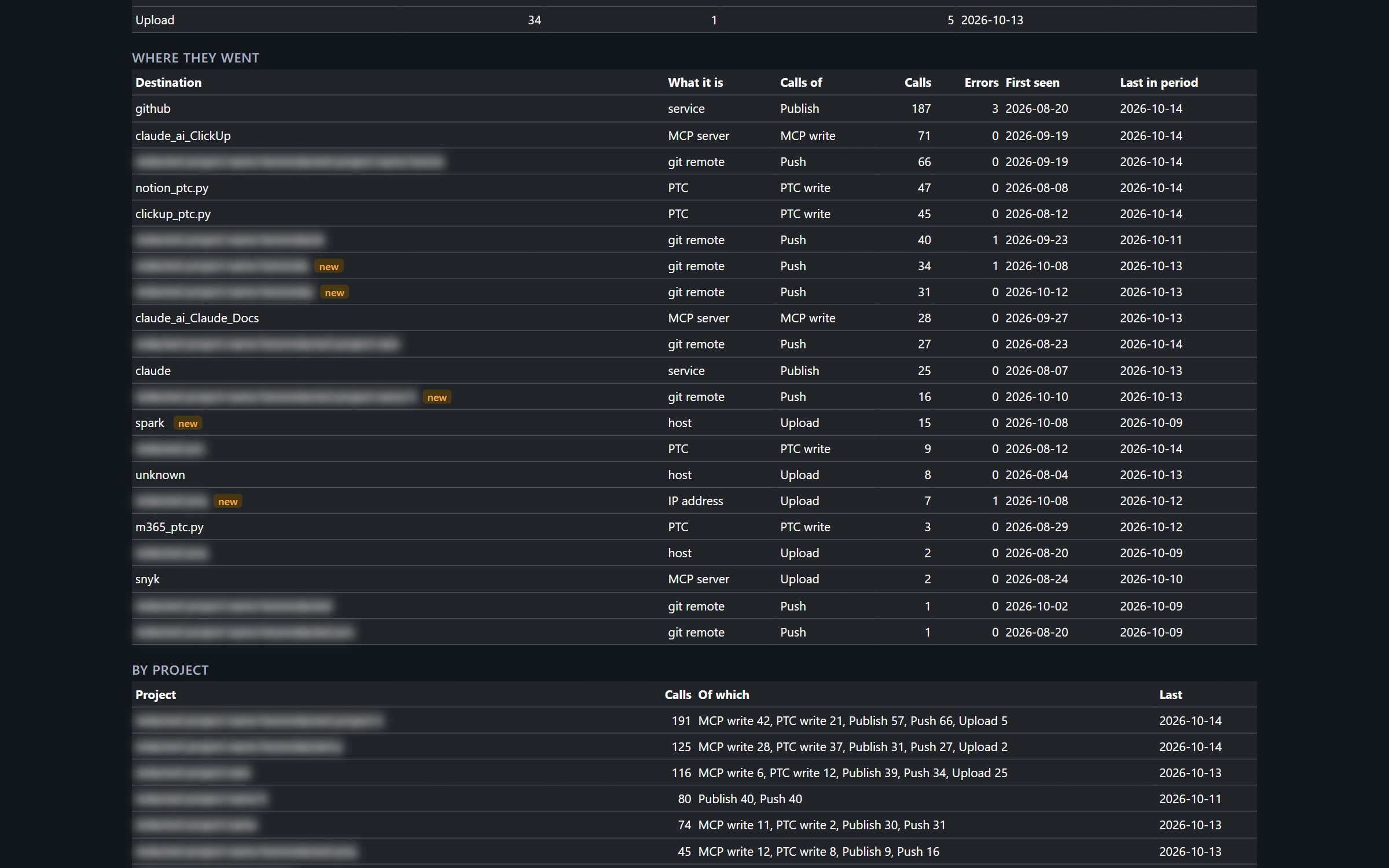This screenshot has height=868, width=1389.
Task: Click the 'Of which' column header
Action: tap(723, 695)
